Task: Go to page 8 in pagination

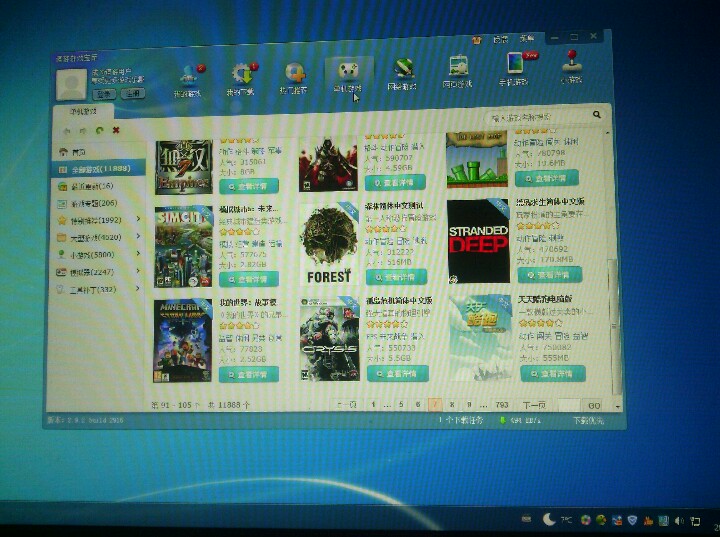Action: point(452,404)
